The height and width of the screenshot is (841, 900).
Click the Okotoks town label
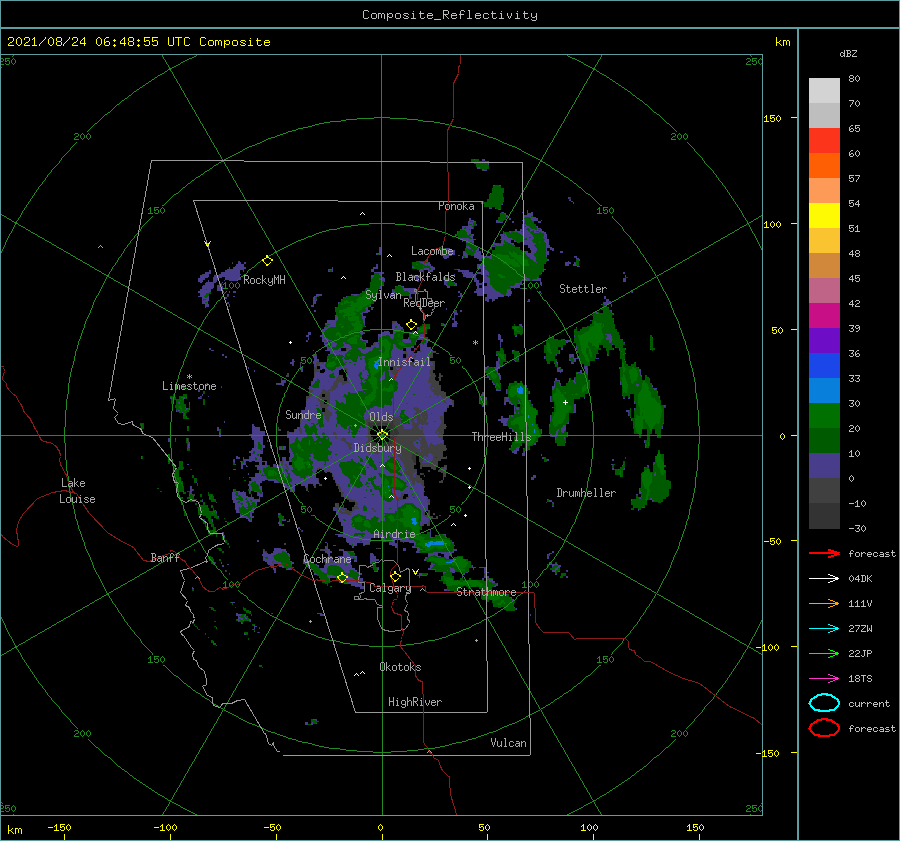coord(400,667)
